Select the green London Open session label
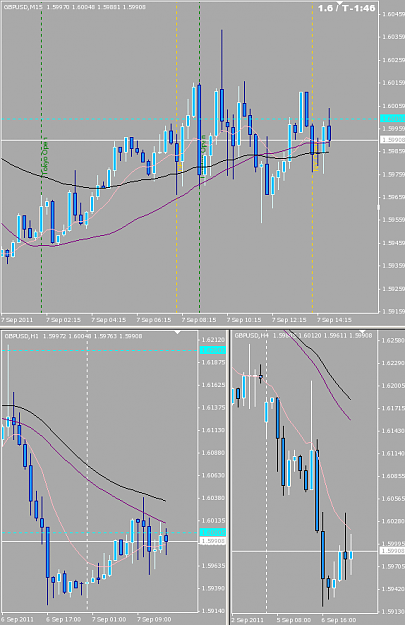 click(x=204, y=155)
